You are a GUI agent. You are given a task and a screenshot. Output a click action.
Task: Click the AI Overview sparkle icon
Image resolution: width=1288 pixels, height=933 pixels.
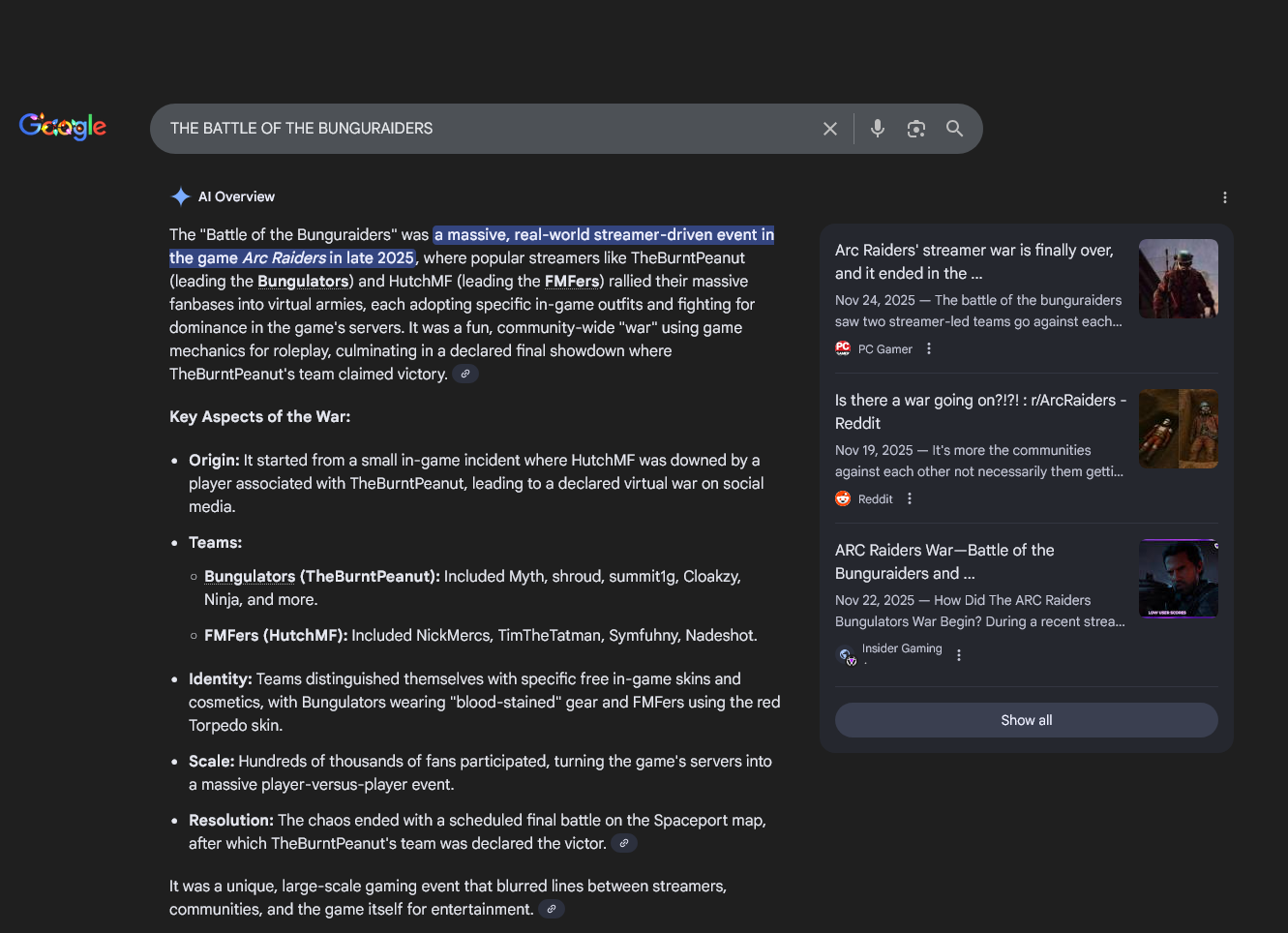coord(180,196)
